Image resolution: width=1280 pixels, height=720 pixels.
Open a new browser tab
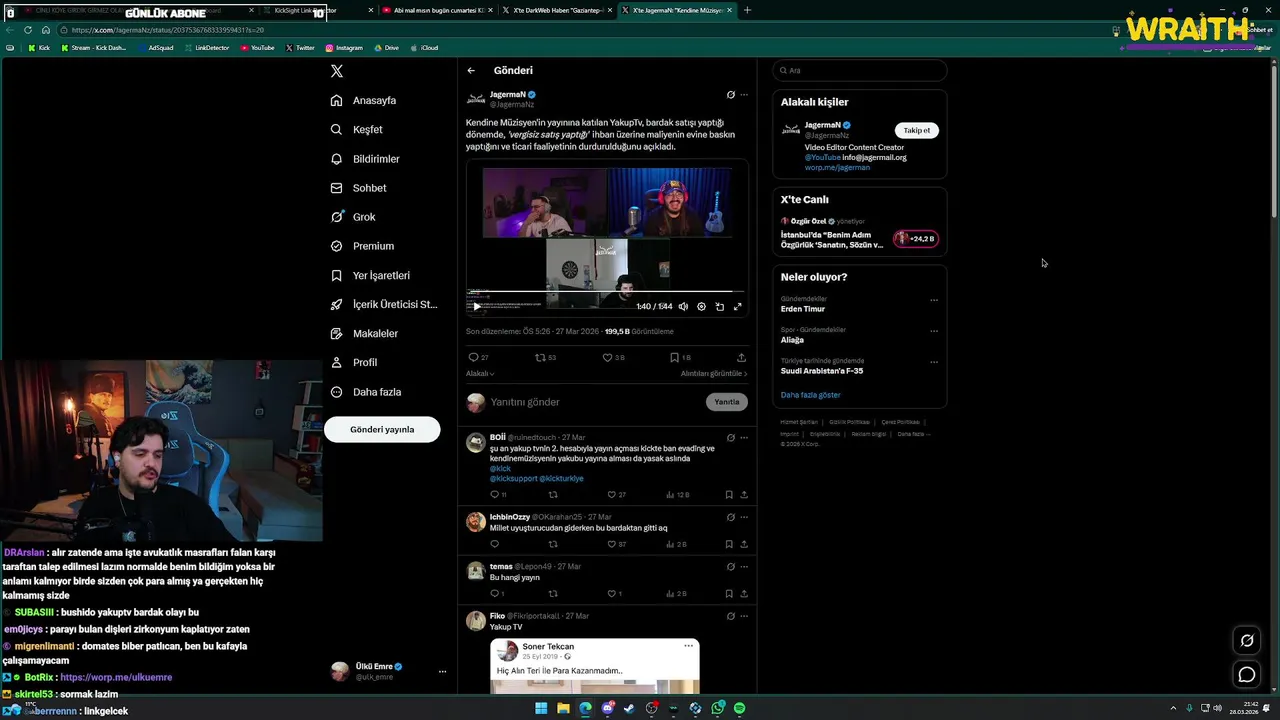click(747, 10)
